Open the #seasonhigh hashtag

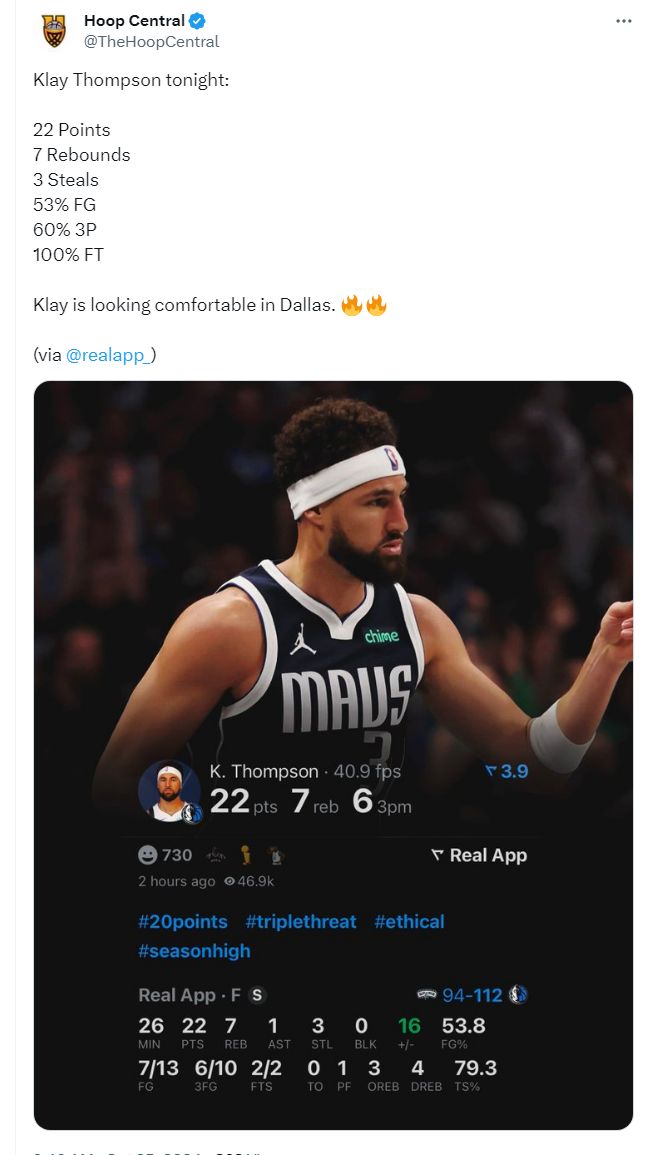tap(194, 951)
